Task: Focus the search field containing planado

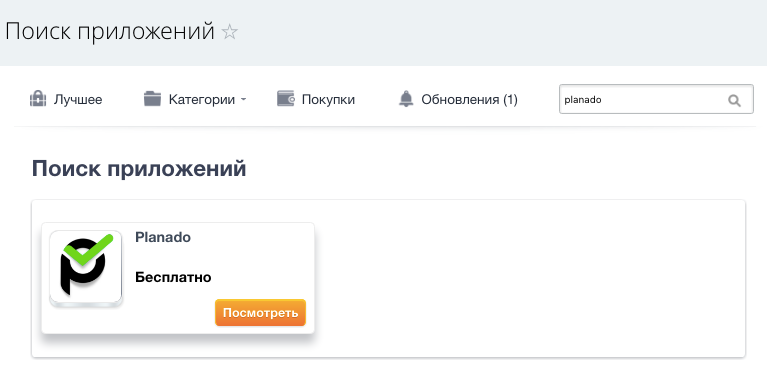Action: point(656,99)
